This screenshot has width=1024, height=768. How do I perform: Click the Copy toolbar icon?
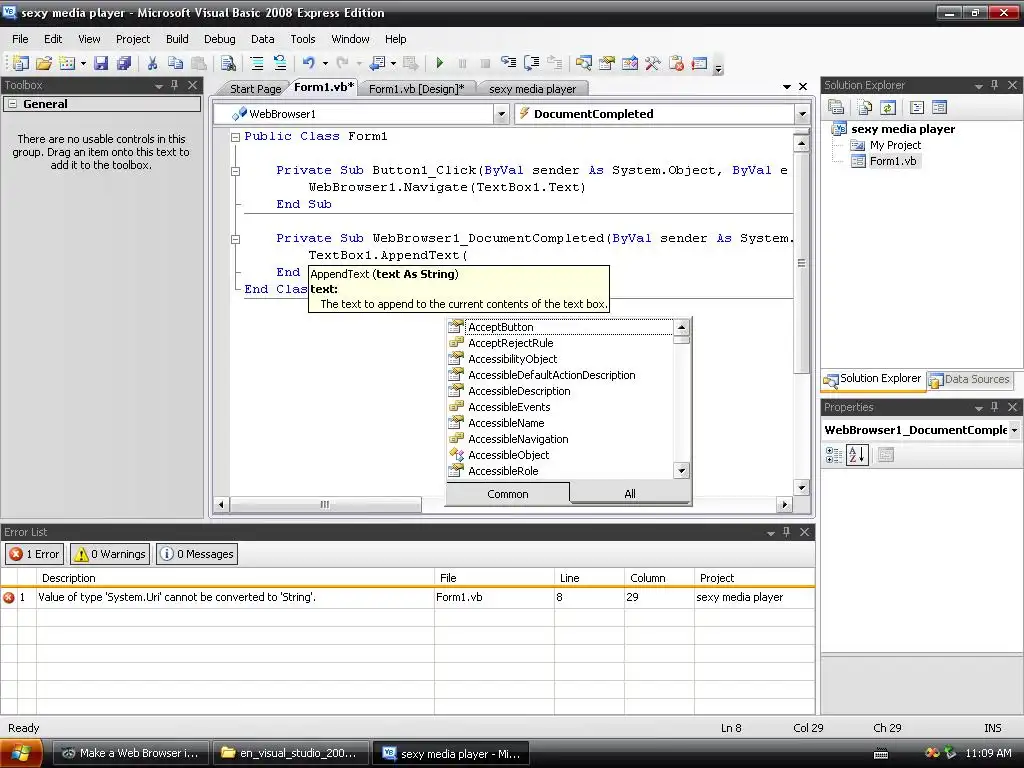pos(175,63)
